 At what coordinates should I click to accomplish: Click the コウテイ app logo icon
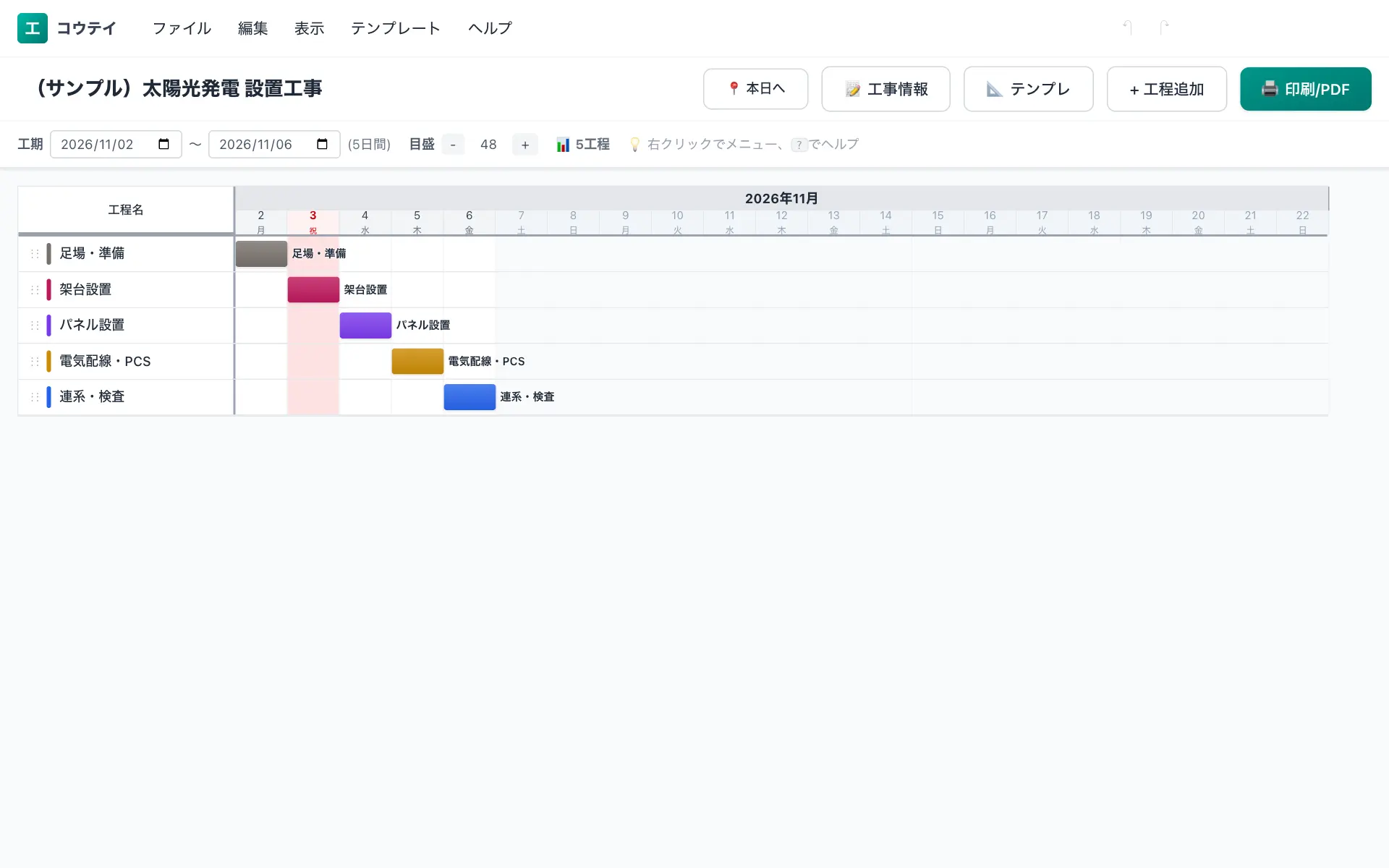[x=33, y=28]
